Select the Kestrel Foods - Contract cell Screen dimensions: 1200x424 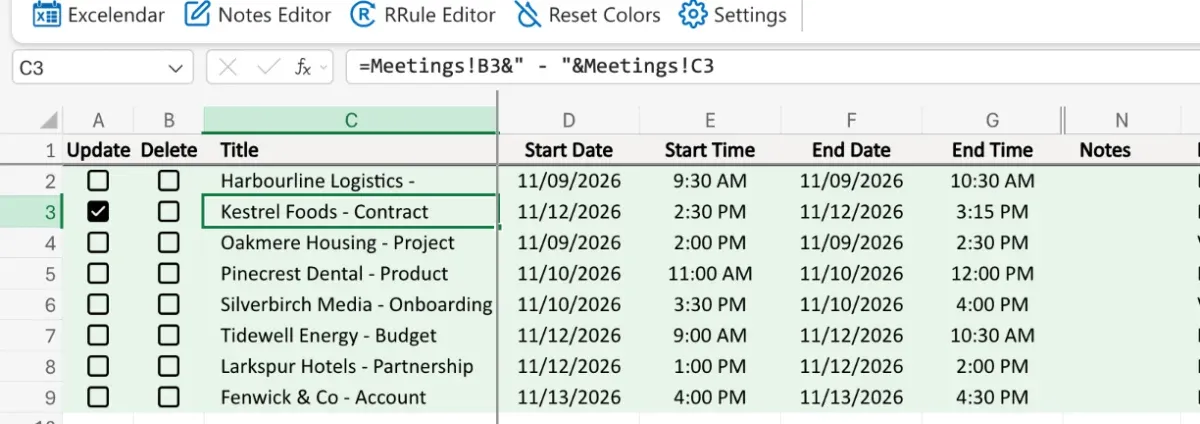(x=350, y=212)
